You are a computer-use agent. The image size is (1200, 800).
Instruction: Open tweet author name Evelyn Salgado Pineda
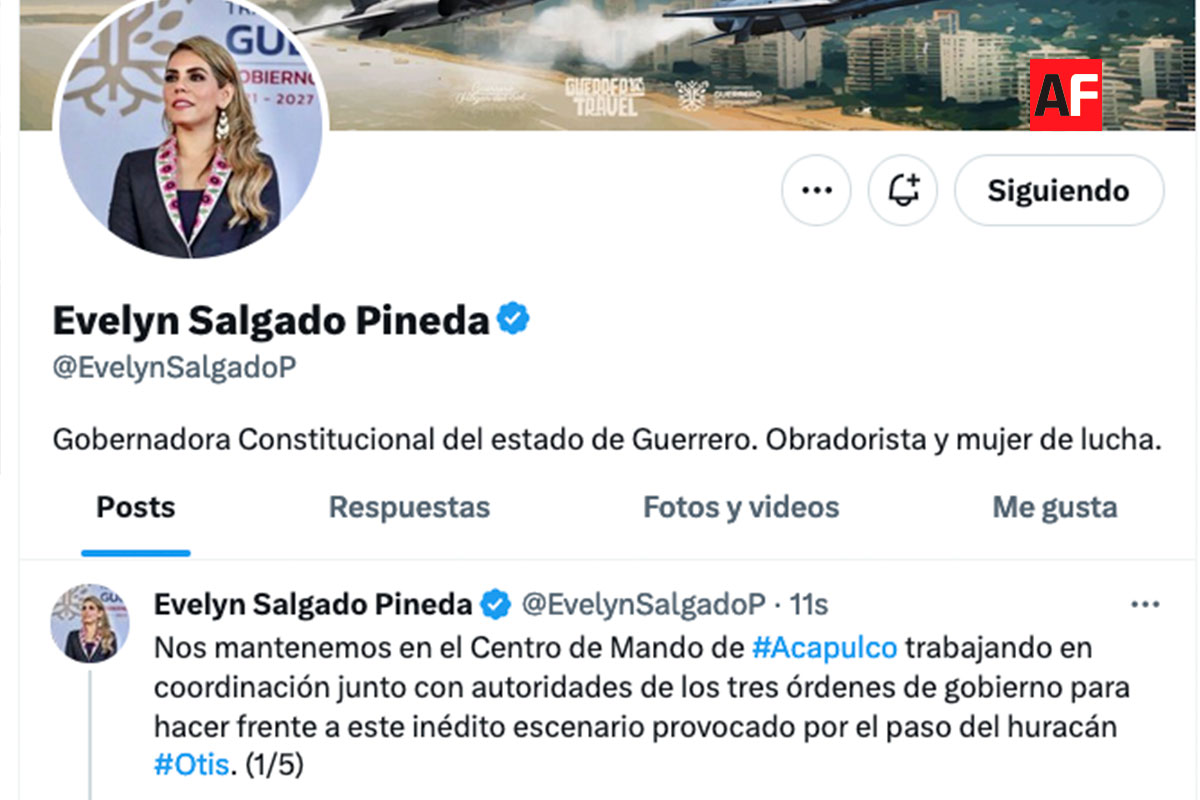pos(313,605)
